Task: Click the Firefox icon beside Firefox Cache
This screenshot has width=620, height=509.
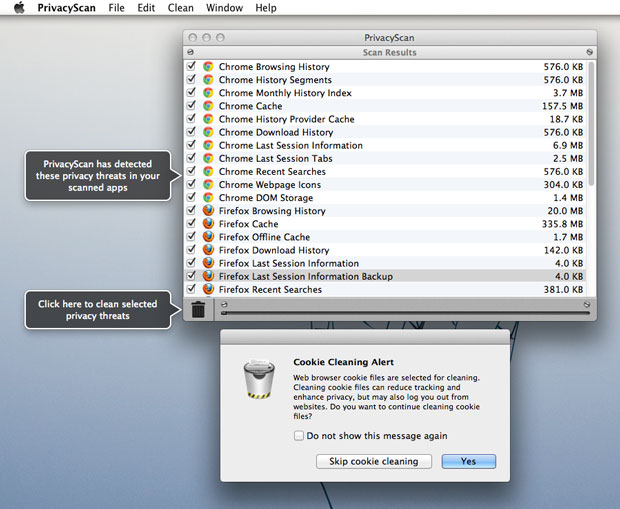Action: point(208,224)
